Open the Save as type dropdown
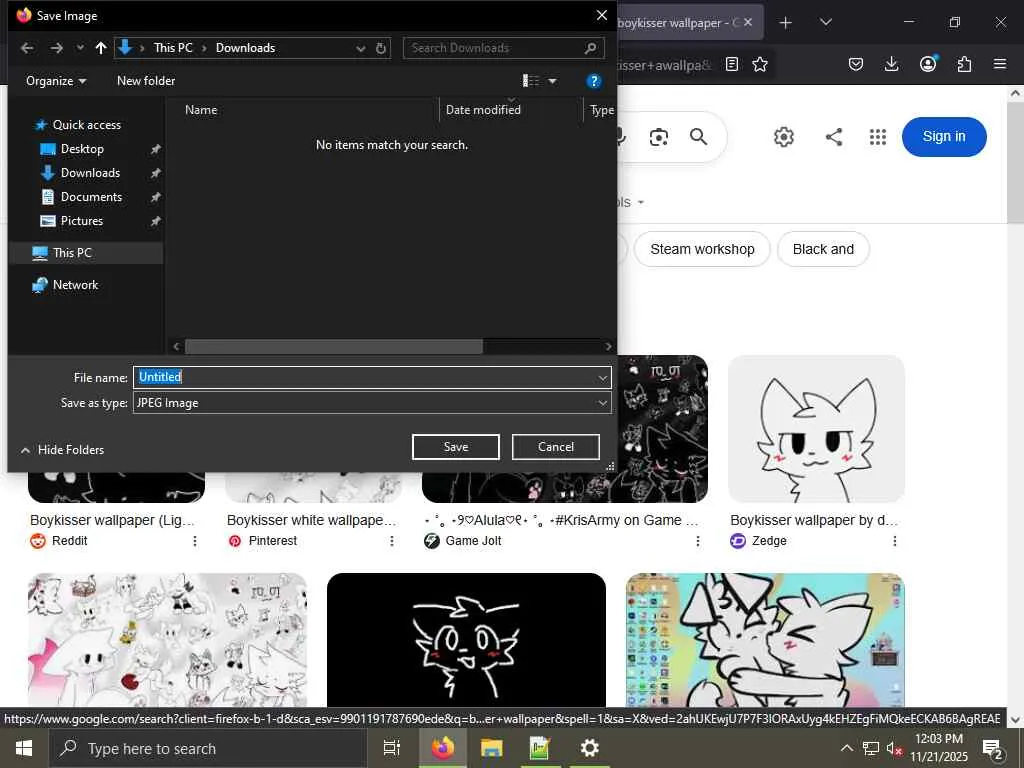1024x768 pixels. point(372,403)
